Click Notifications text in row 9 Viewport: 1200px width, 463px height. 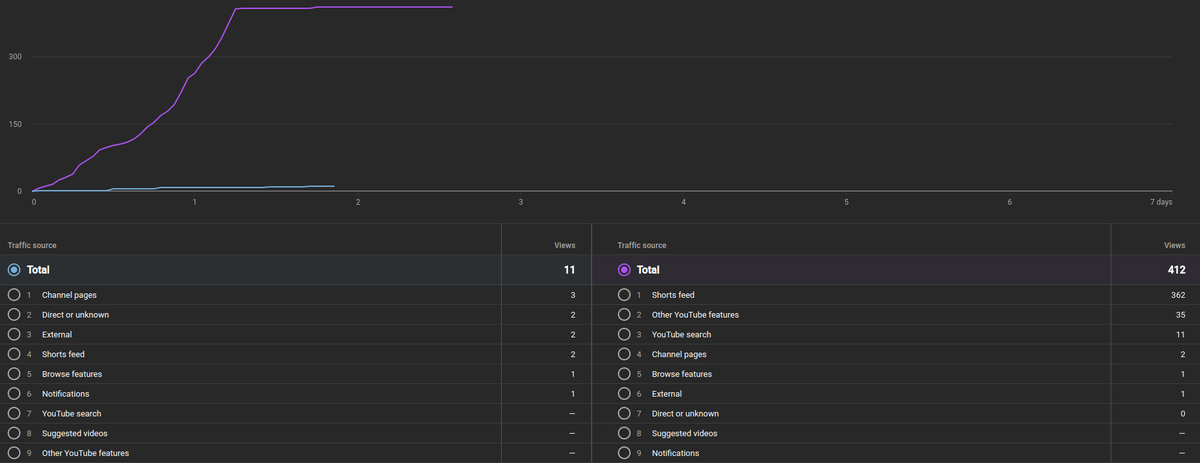pos(676,453)
